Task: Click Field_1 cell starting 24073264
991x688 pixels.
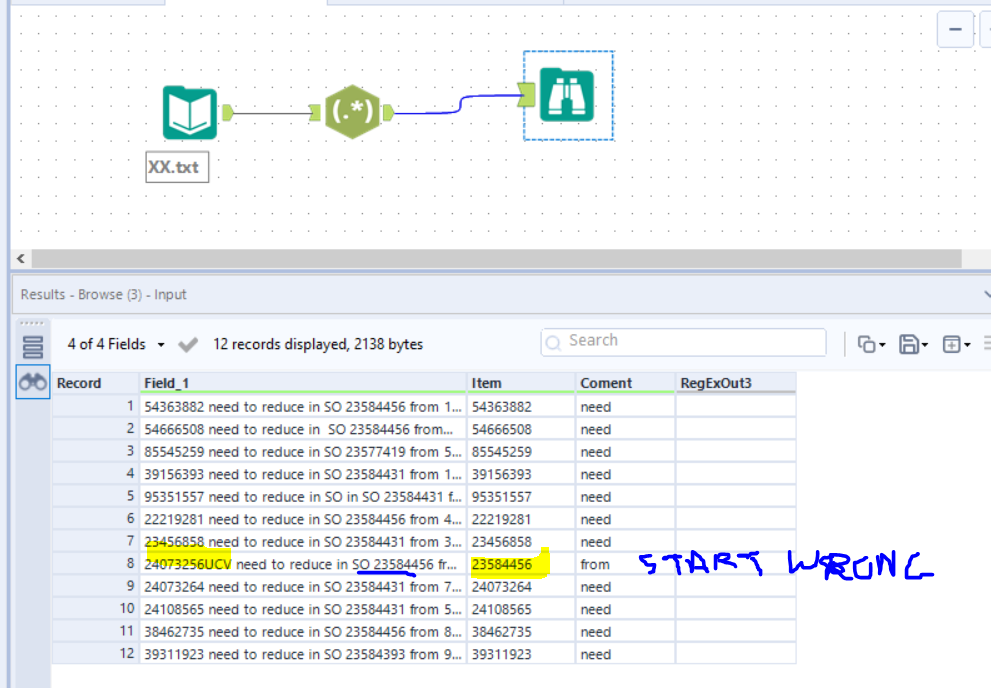Action: click(x=303, y=587)
